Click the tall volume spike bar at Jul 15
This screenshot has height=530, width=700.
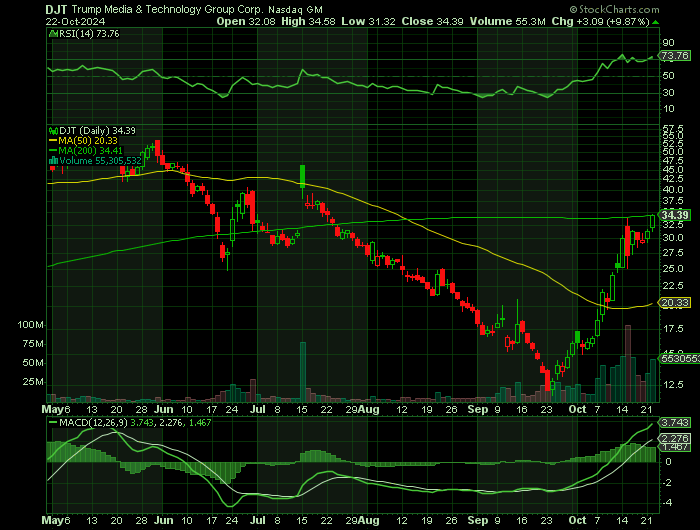click(x=303, y=372)
